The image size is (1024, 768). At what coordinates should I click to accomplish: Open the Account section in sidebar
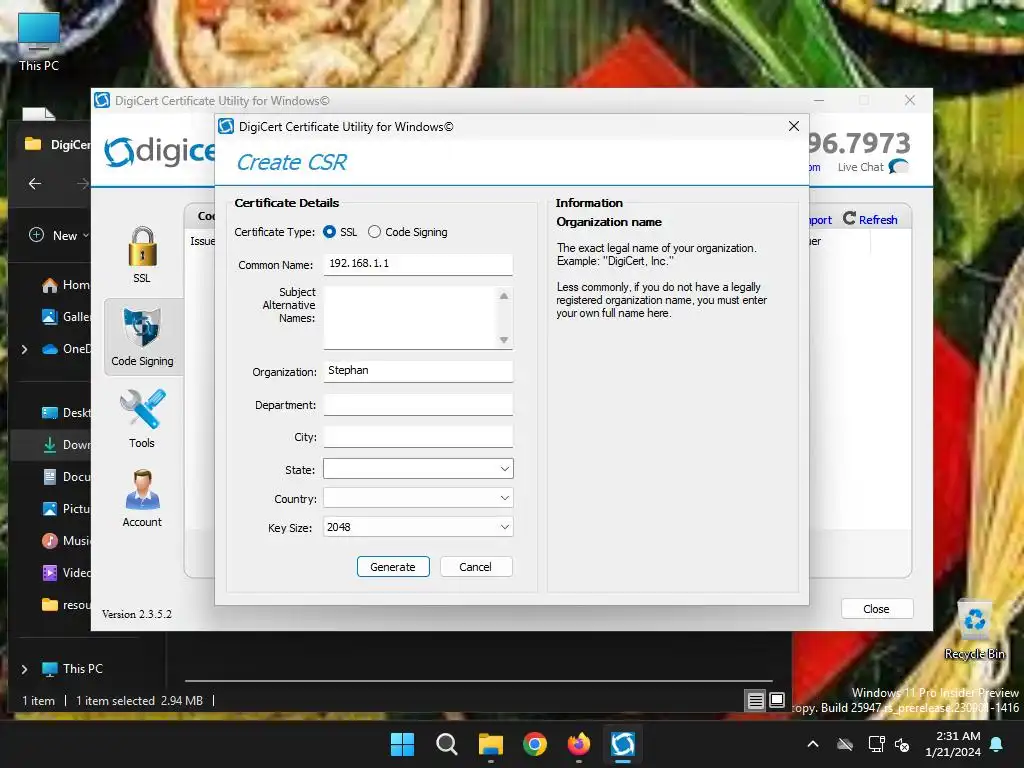(x=142, y=498)
